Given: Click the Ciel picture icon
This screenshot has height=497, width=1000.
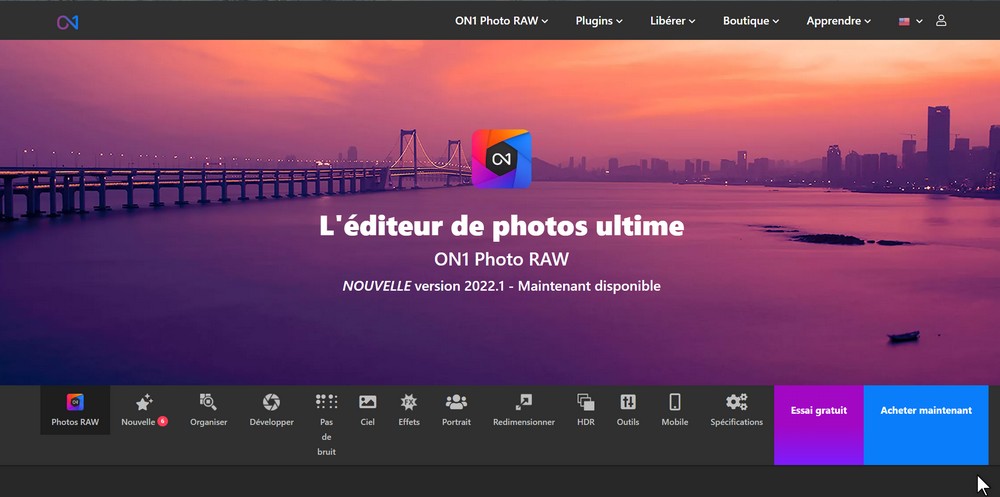Looking at the screenshot, I should pos(367,402).
